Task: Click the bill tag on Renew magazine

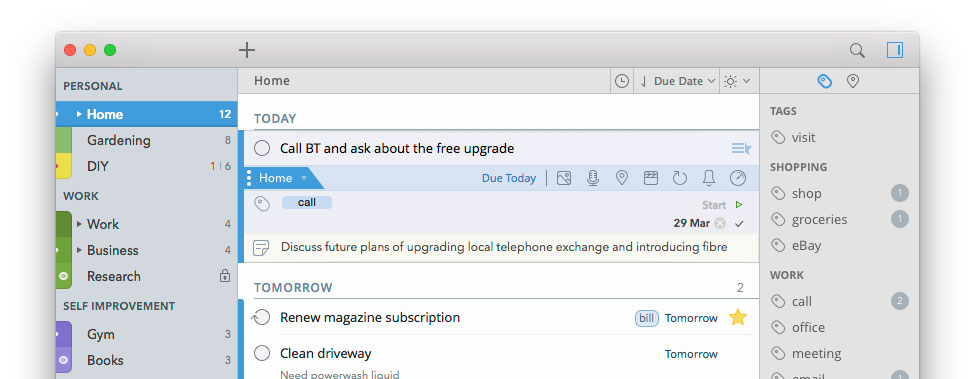Action: pyautogui.click(x=647, y=318)
